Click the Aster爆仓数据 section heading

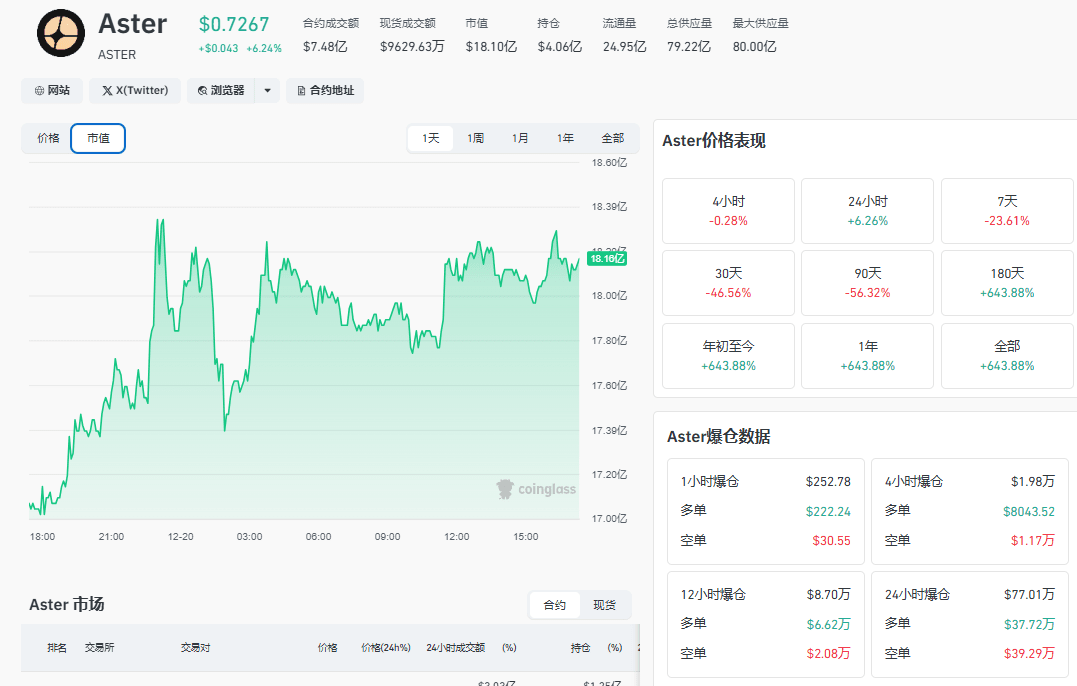coord(718,437)
